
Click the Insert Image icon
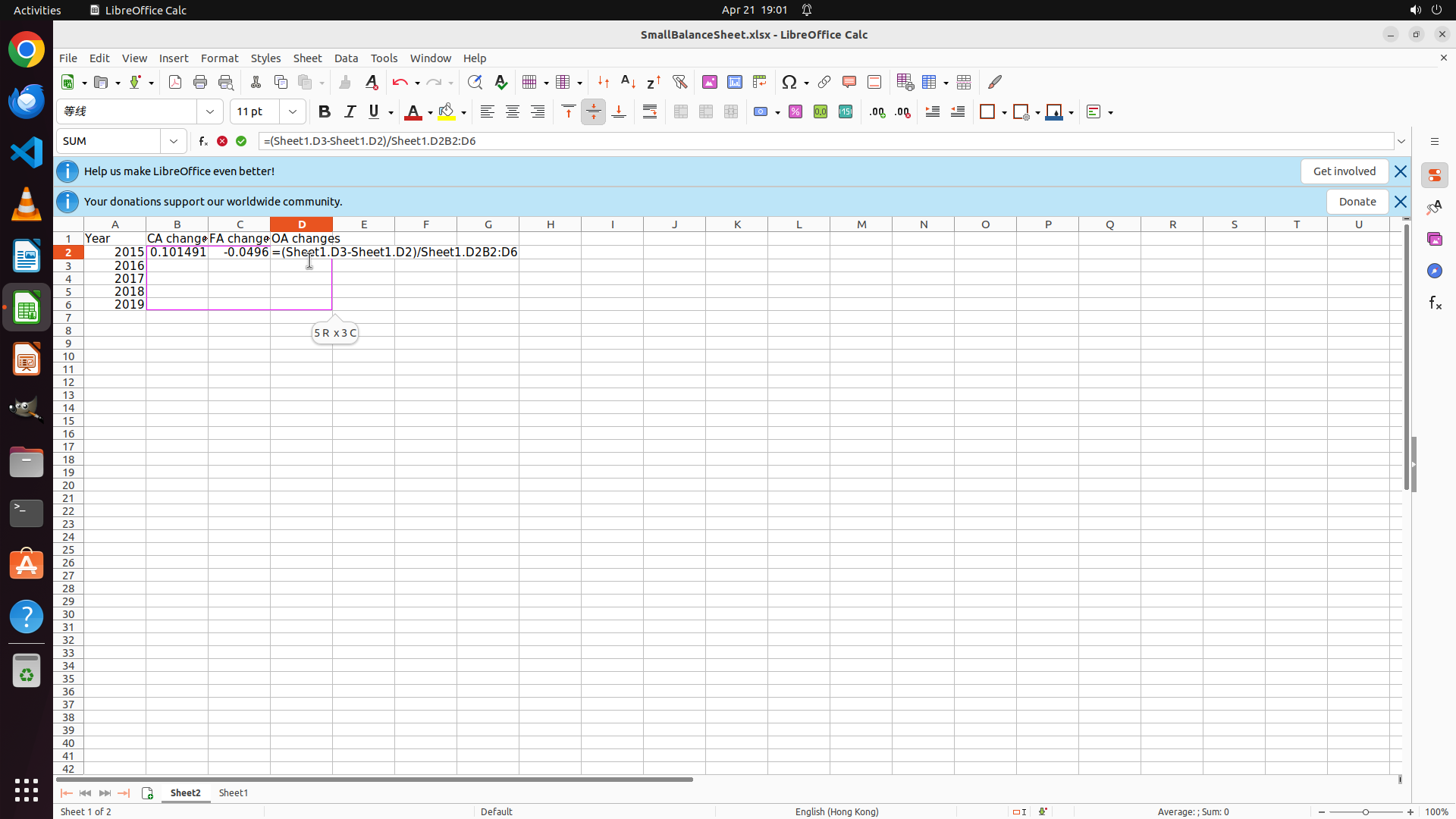[x=709, y=82]
